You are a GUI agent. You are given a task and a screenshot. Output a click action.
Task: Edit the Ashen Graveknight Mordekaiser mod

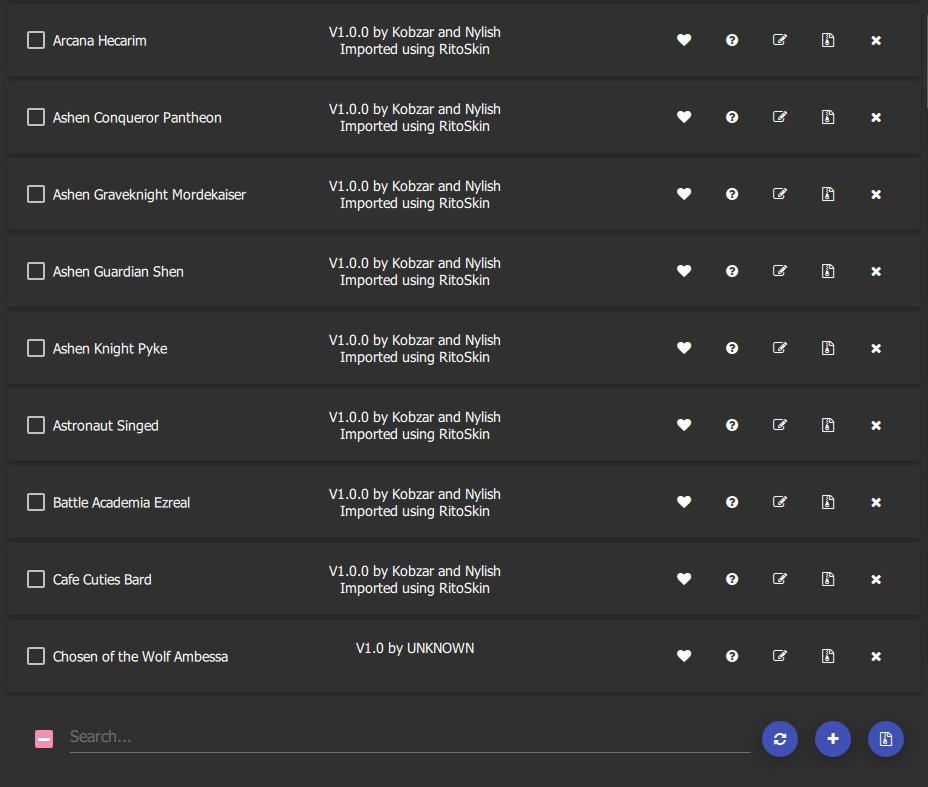780,194
